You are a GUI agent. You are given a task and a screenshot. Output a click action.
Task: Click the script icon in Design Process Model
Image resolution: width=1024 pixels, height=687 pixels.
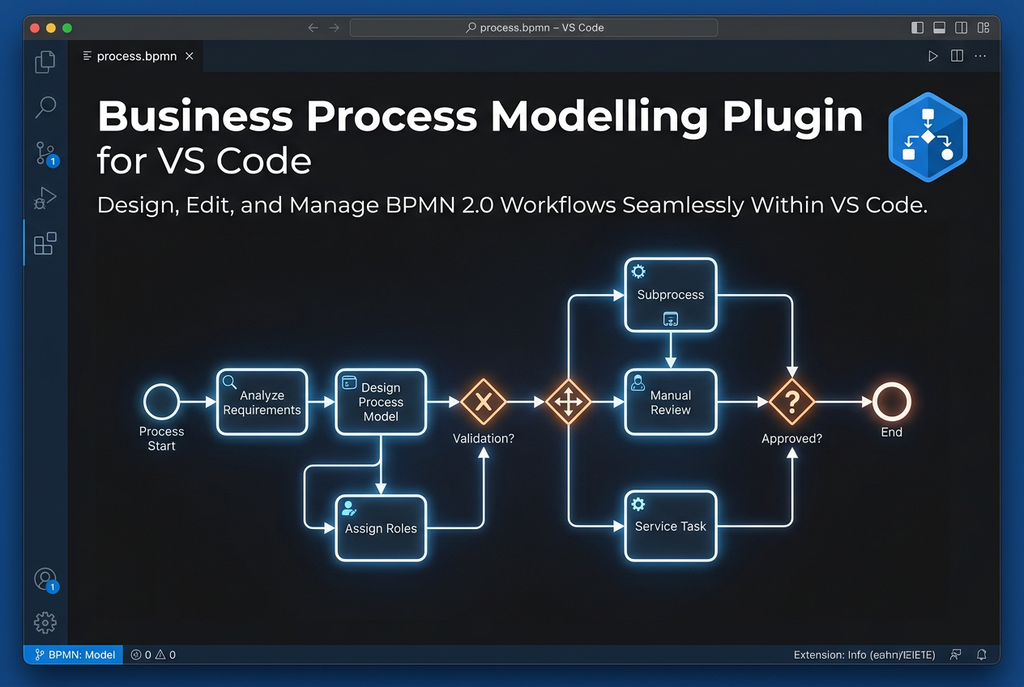(x=349, y=382)
